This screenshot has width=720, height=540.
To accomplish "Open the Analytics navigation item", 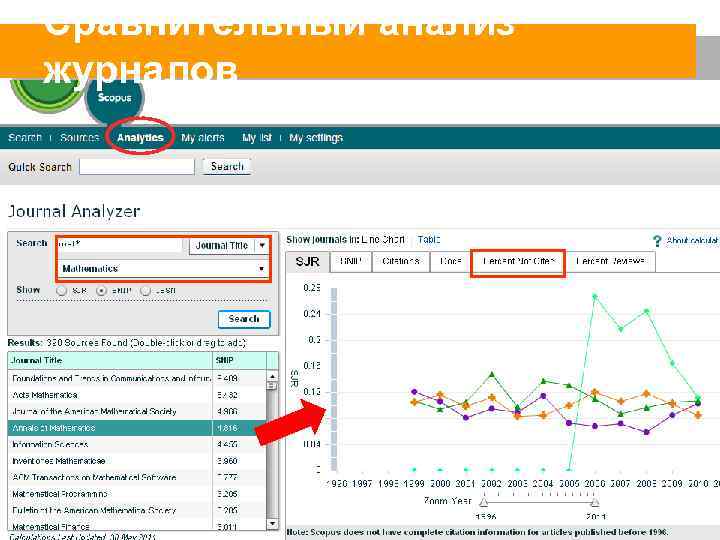I will click(140, 138).
